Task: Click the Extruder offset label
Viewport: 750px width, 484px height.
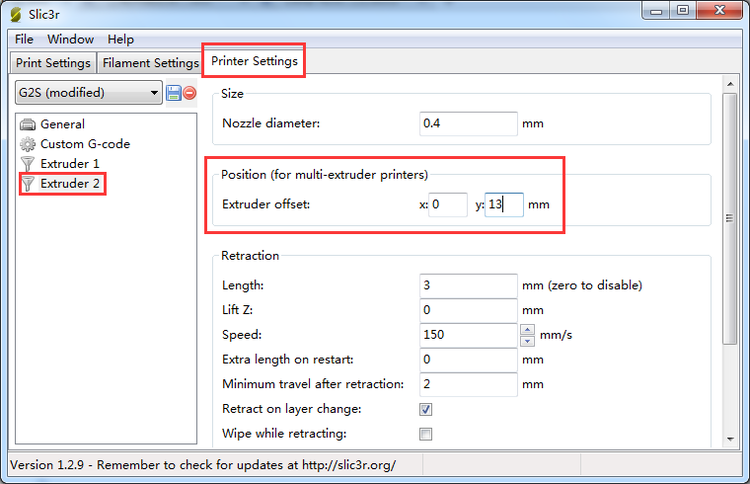Action: (x=266, y=205)
